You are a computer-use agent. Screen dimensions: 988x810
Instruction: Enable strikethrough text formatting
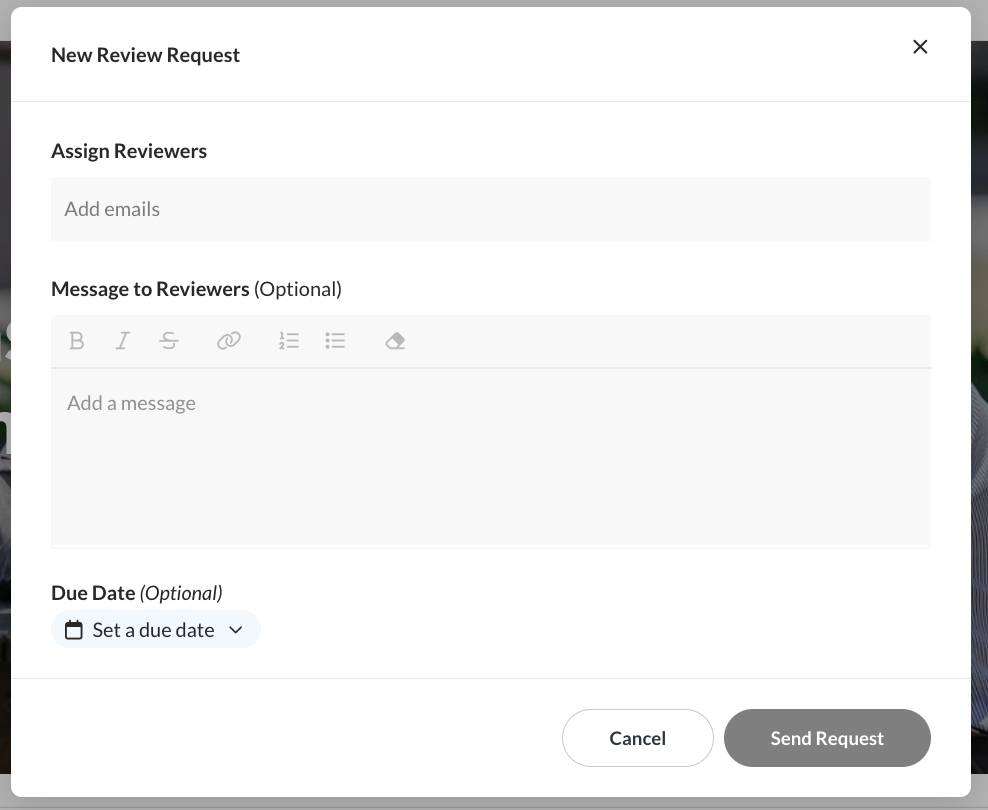[169, 341]
